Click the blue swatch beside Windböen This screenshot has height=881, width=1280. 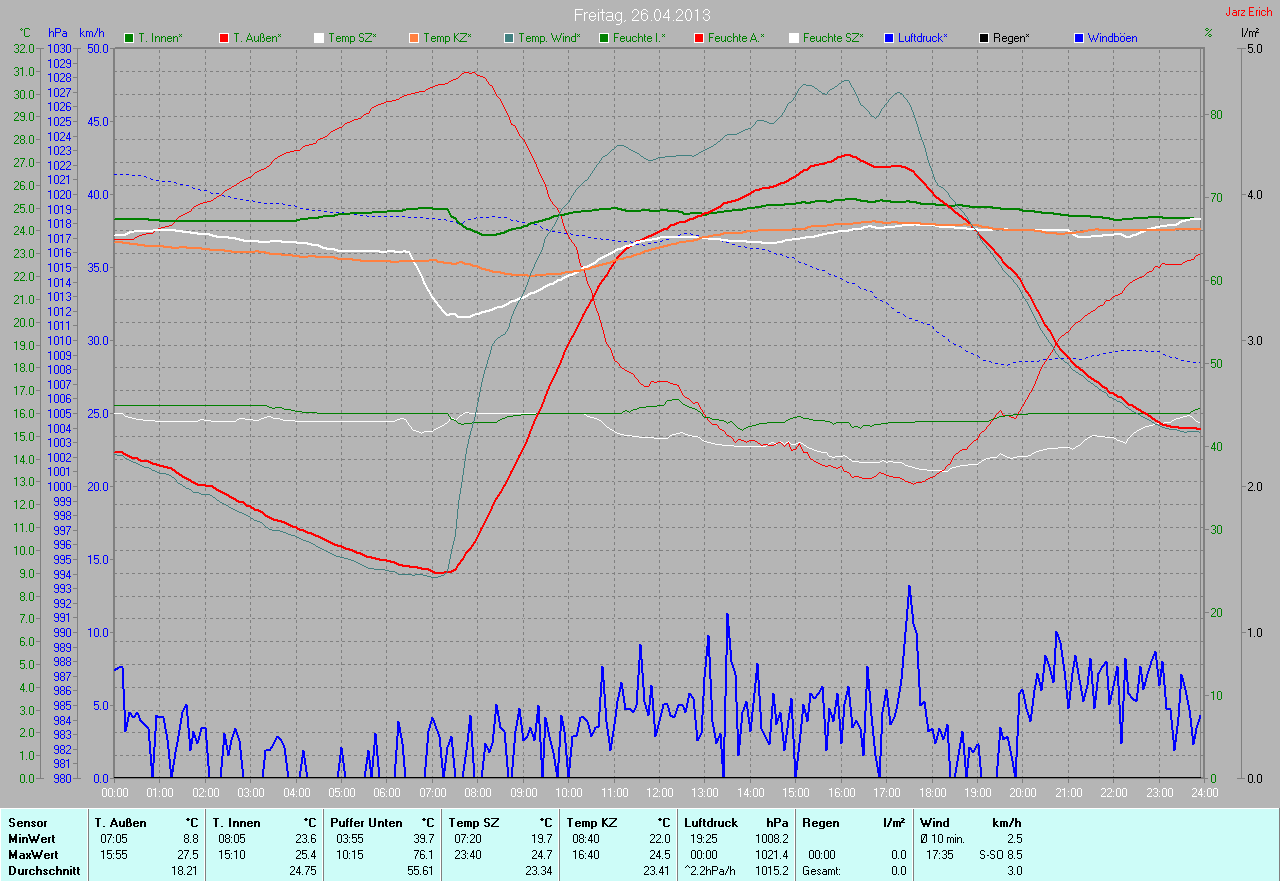(x=1079, y=38)
